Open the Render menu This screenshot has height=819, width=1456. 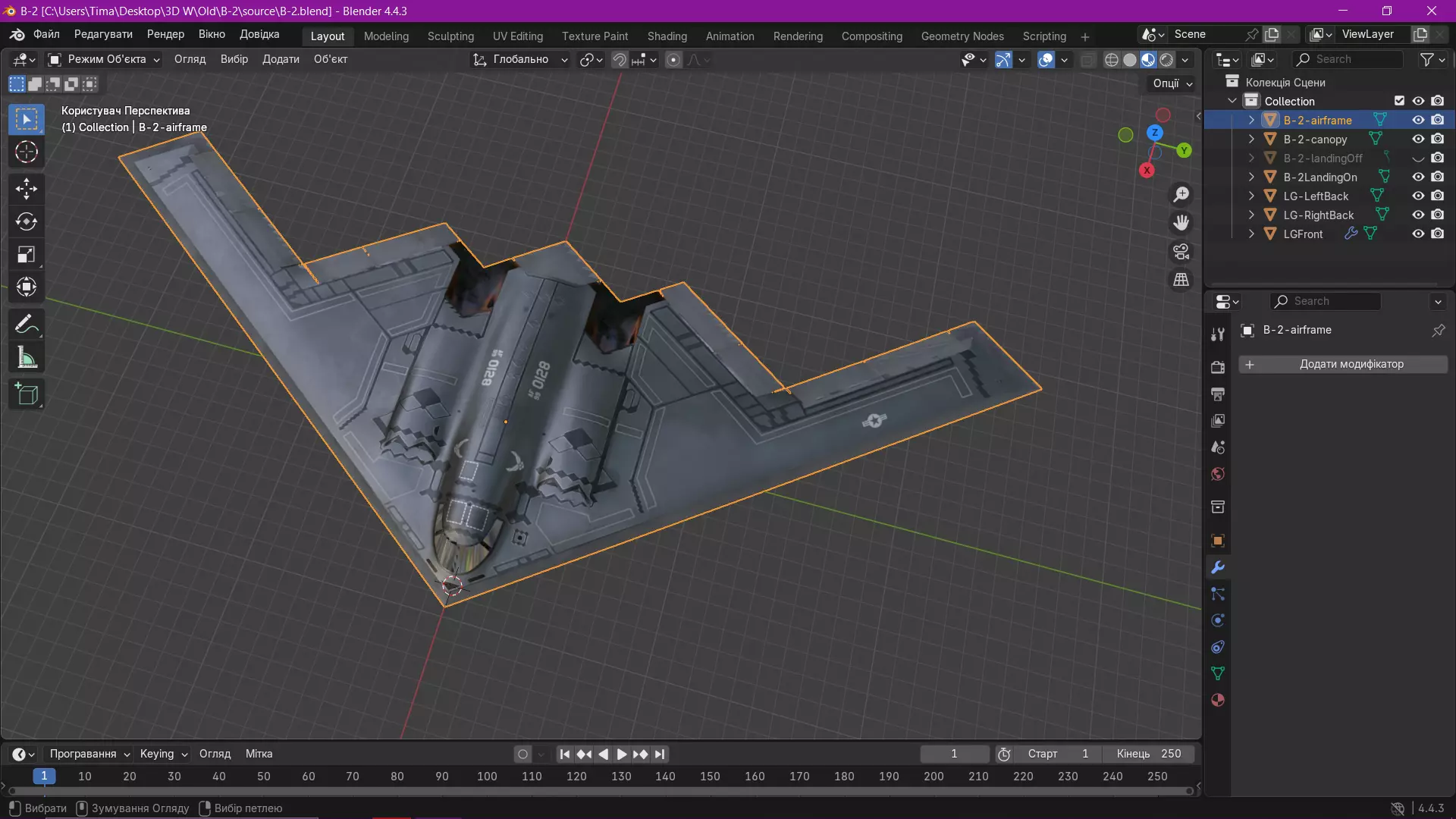pyautogui.click(x=165, y=34)
